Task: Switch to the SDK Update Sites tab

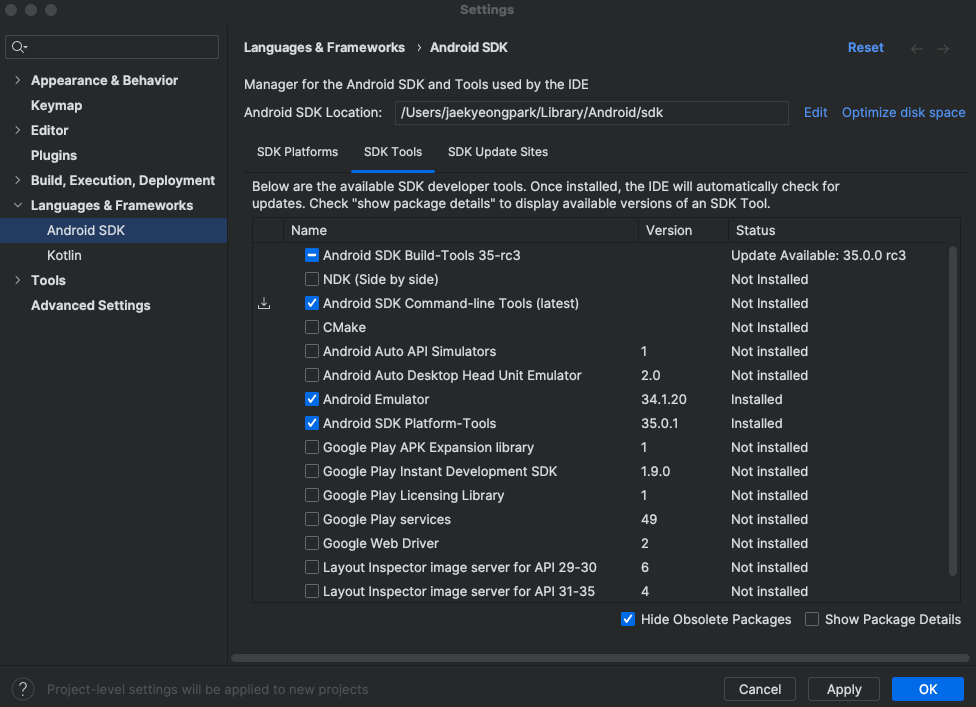Action: tap(498, 152)
